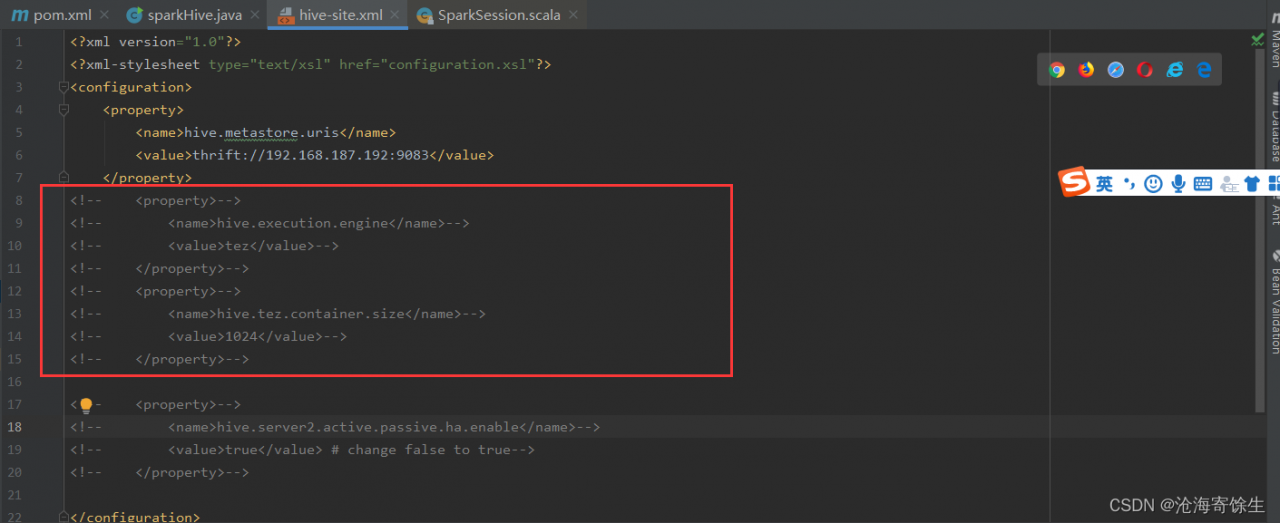Collapse the first property fold marker
The width and height of the screenshot is (1280, 523).
point(64,110)
